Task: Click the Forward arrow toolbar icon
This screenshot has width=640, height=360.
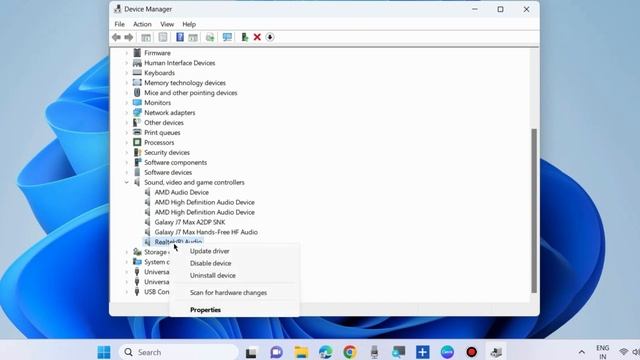Action: (129, 37)
